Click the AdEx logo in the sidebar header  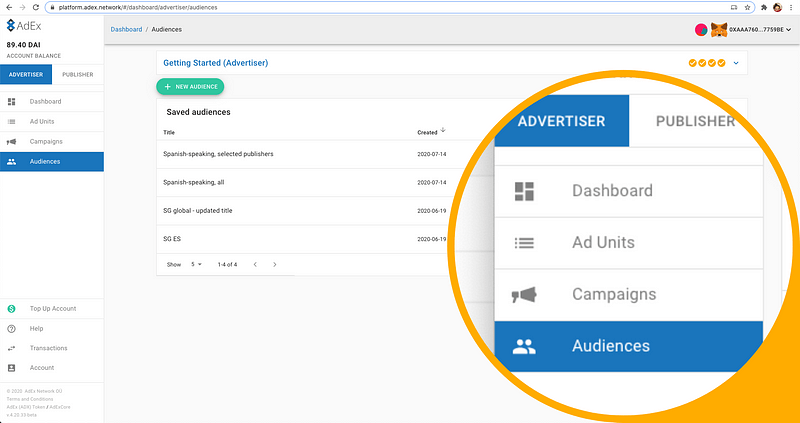coord(23,26)
